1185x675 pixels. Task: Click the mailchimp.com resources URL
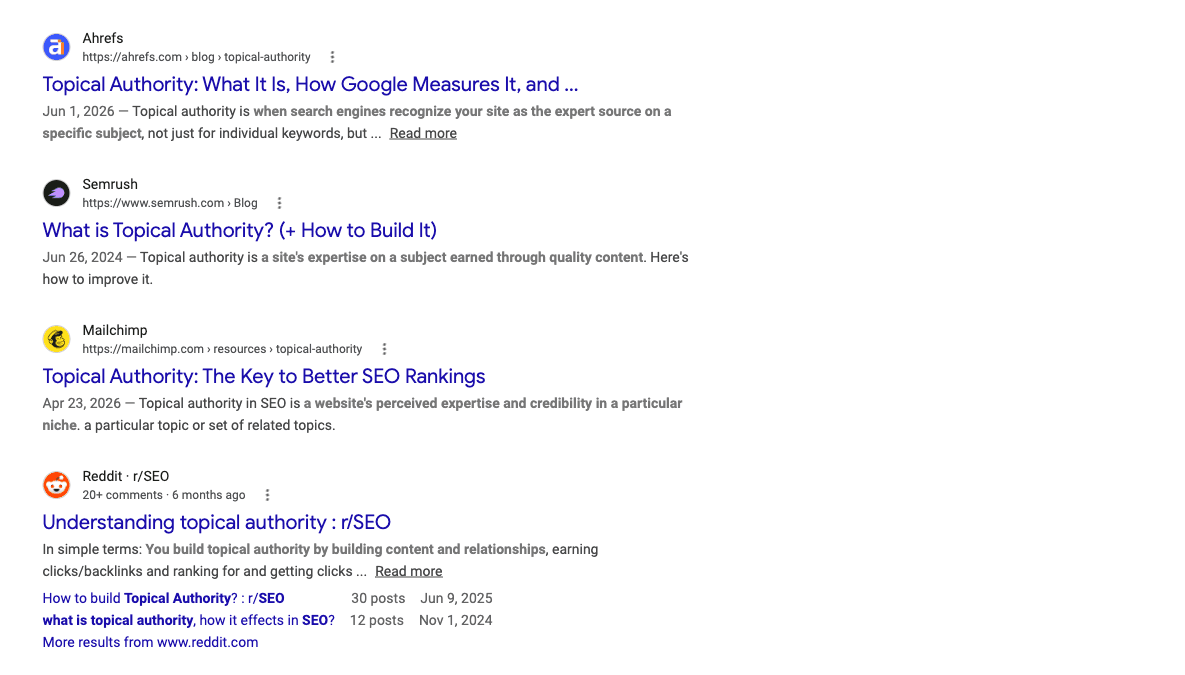click(222, 348)
